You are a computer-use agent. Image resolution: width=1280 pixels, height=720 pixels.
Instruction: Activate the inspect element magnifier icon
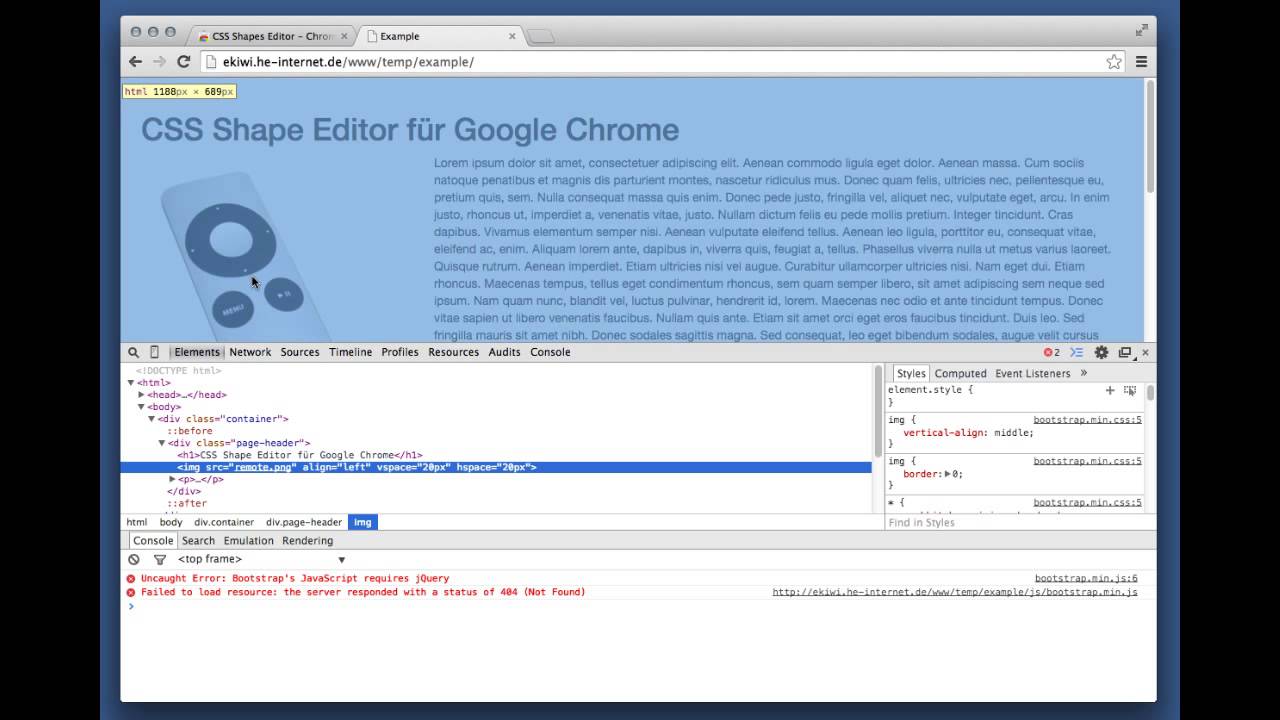[133, 352]
